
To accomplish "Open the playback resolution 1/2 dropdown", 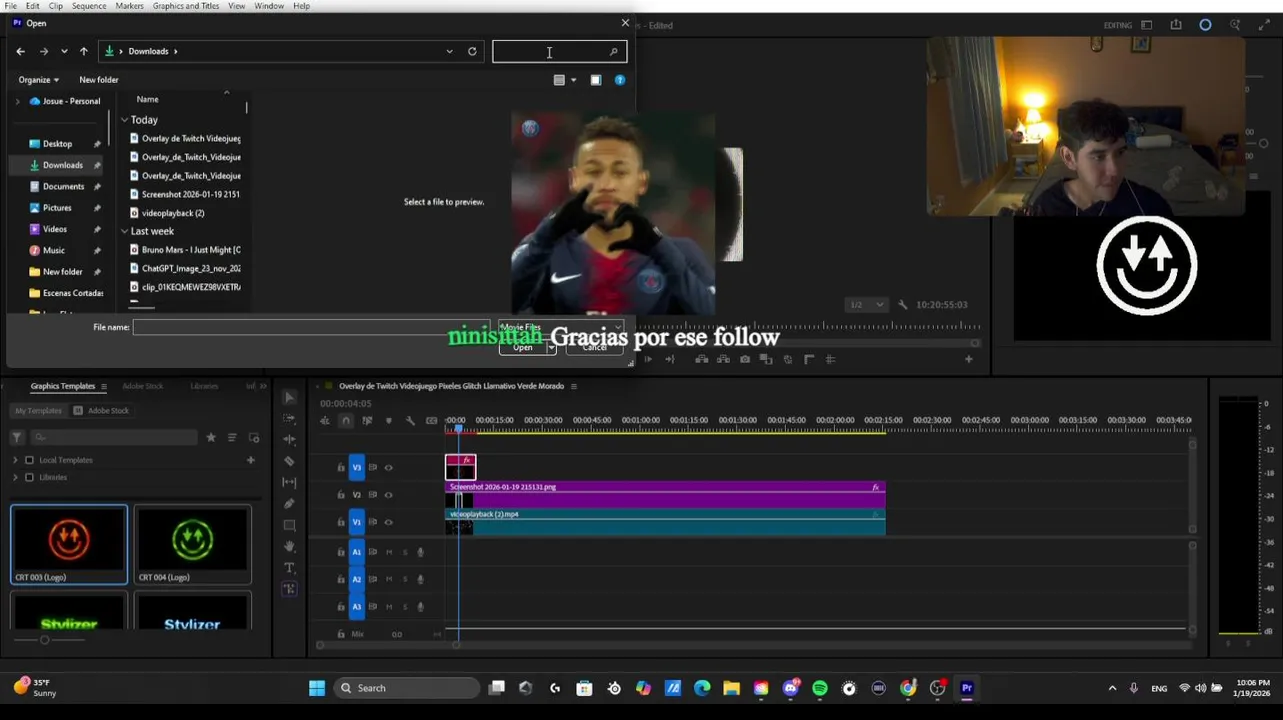I will click(867, 305).
